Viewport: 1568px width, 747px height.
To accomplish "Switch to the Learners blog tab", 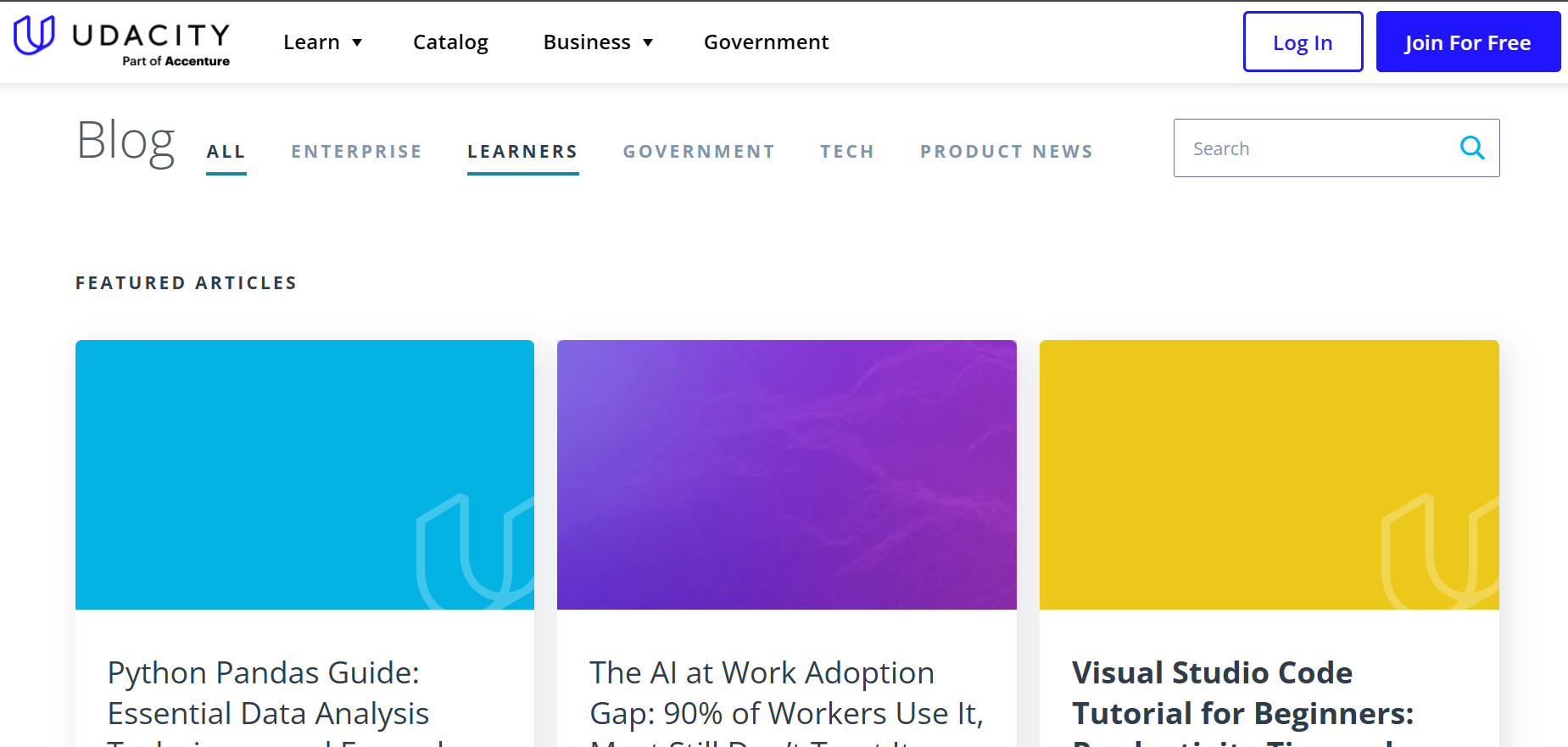I will pyautogui.click(x=522, y=152).
